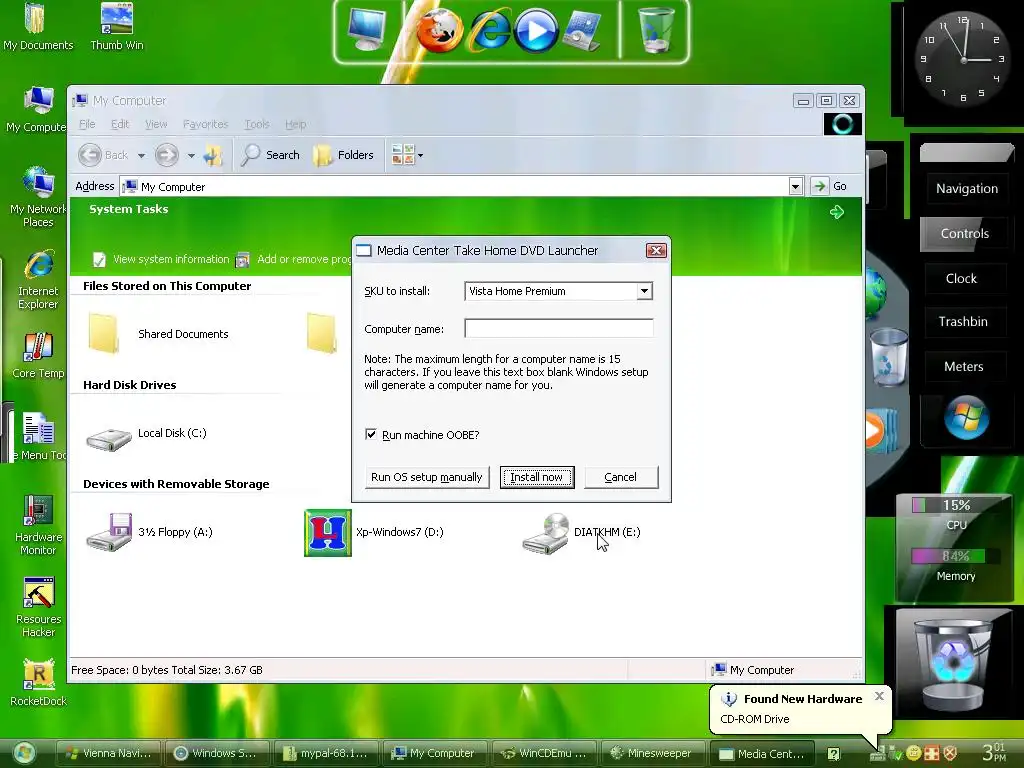Toggle the Folders toolbar button
This screenshot has width=1024, height=768.
click(344, 155)
